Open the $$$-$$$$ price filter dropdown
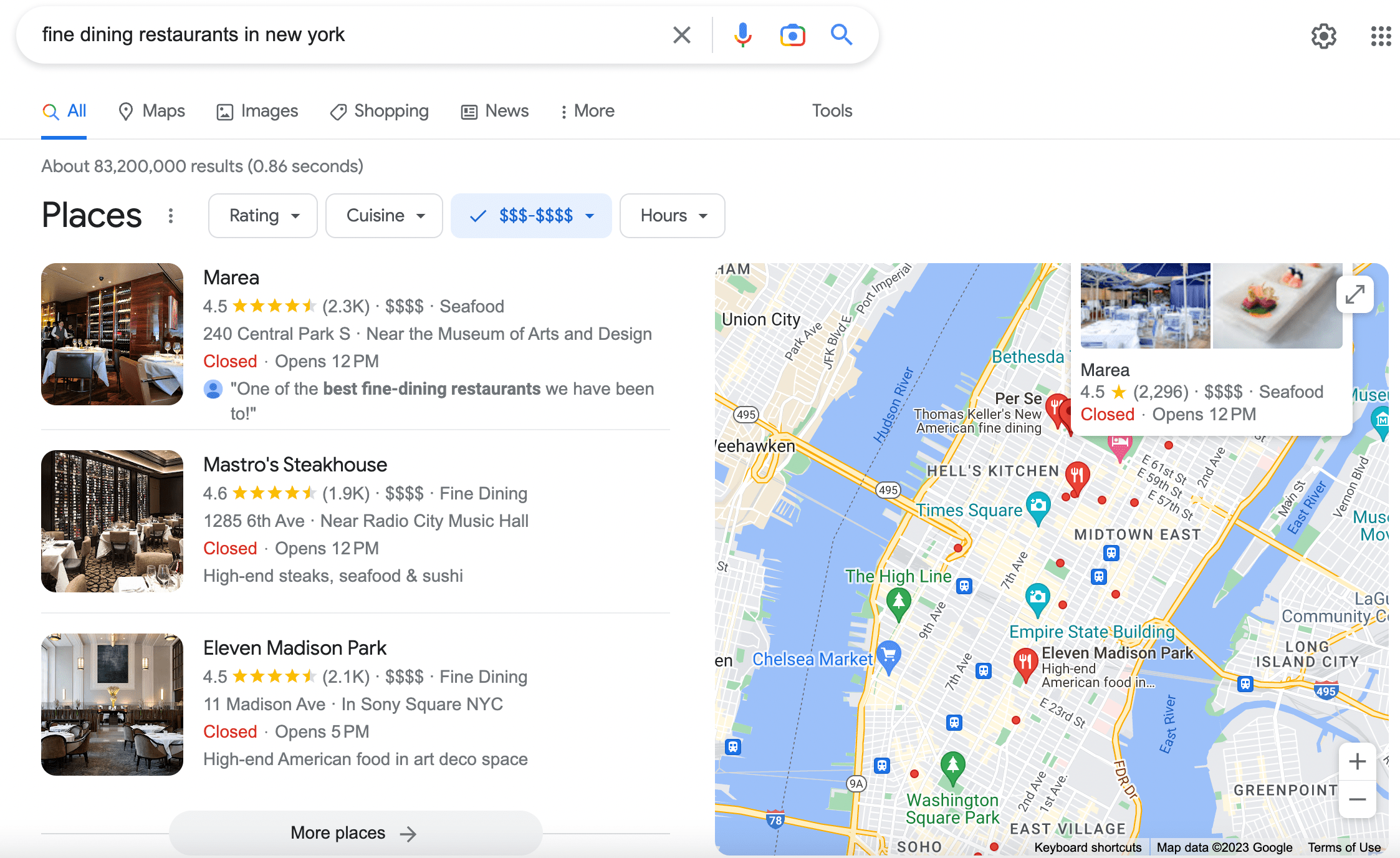Screen dimensions: 1400x858 tap(531, 216)
